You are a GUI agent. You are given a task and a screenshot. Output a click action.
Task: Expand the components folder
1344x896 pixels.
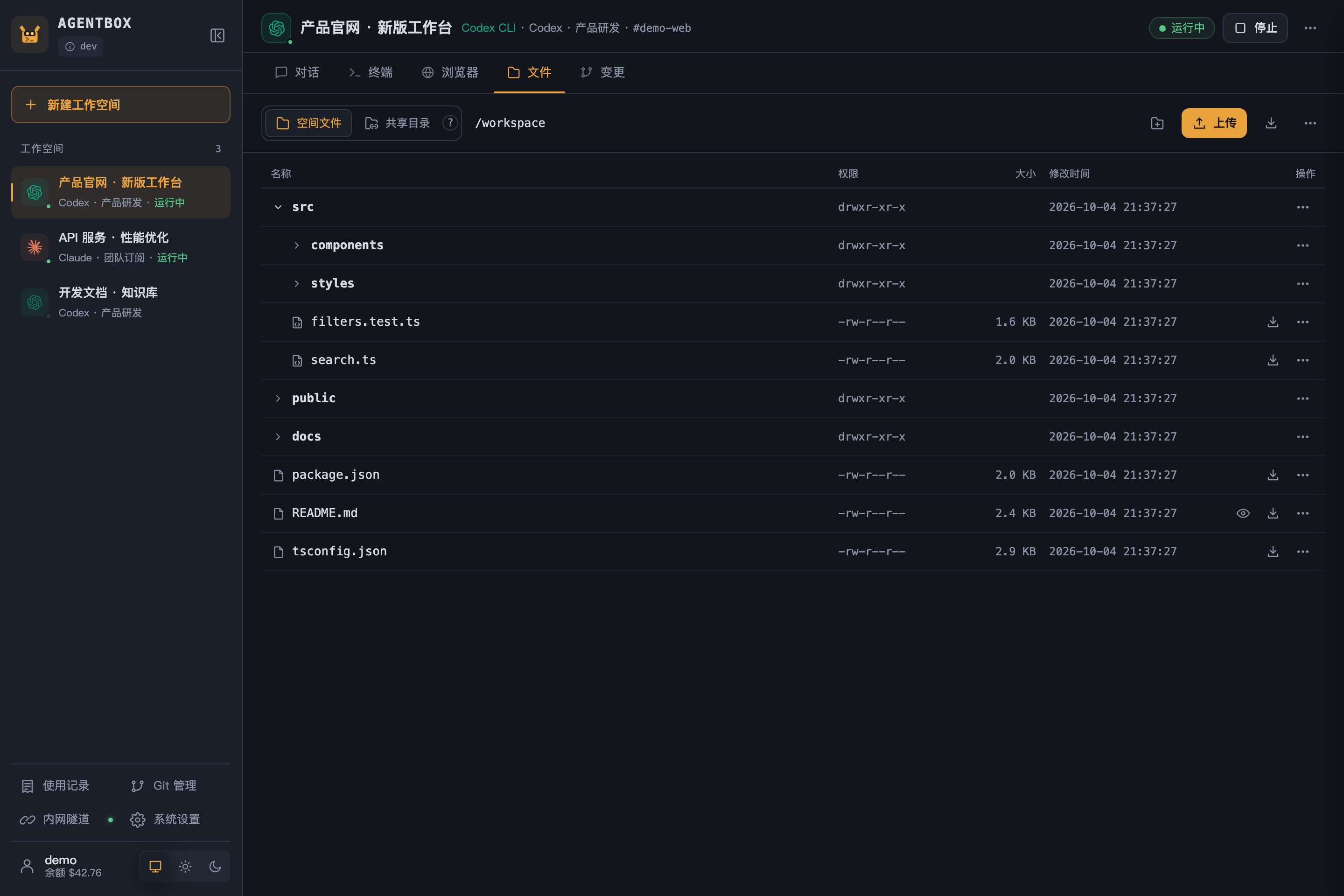coord(297,245)
